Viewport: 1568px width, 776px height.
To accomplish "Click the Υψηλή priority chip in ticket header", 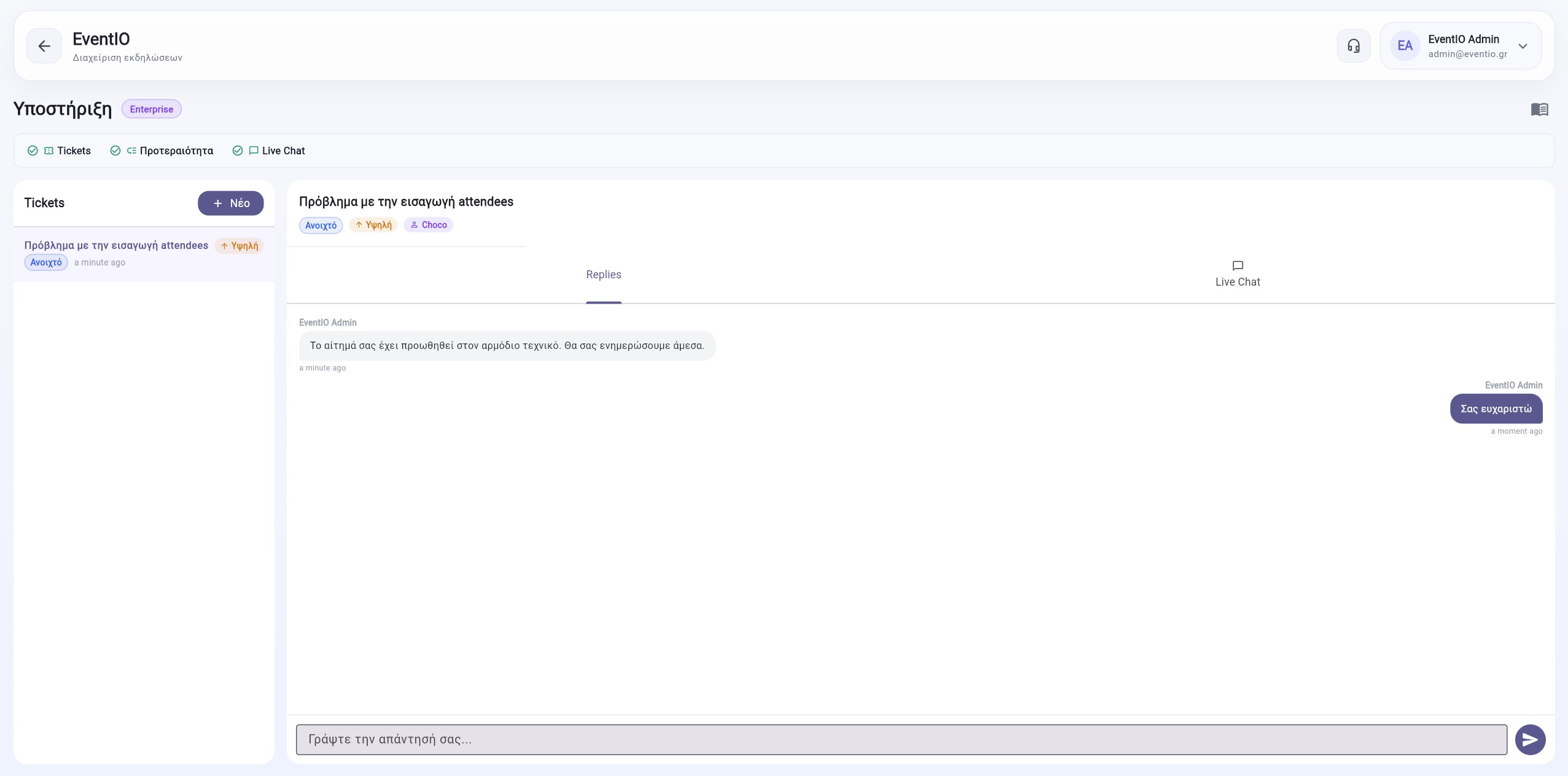I will (x=373, y=225).
